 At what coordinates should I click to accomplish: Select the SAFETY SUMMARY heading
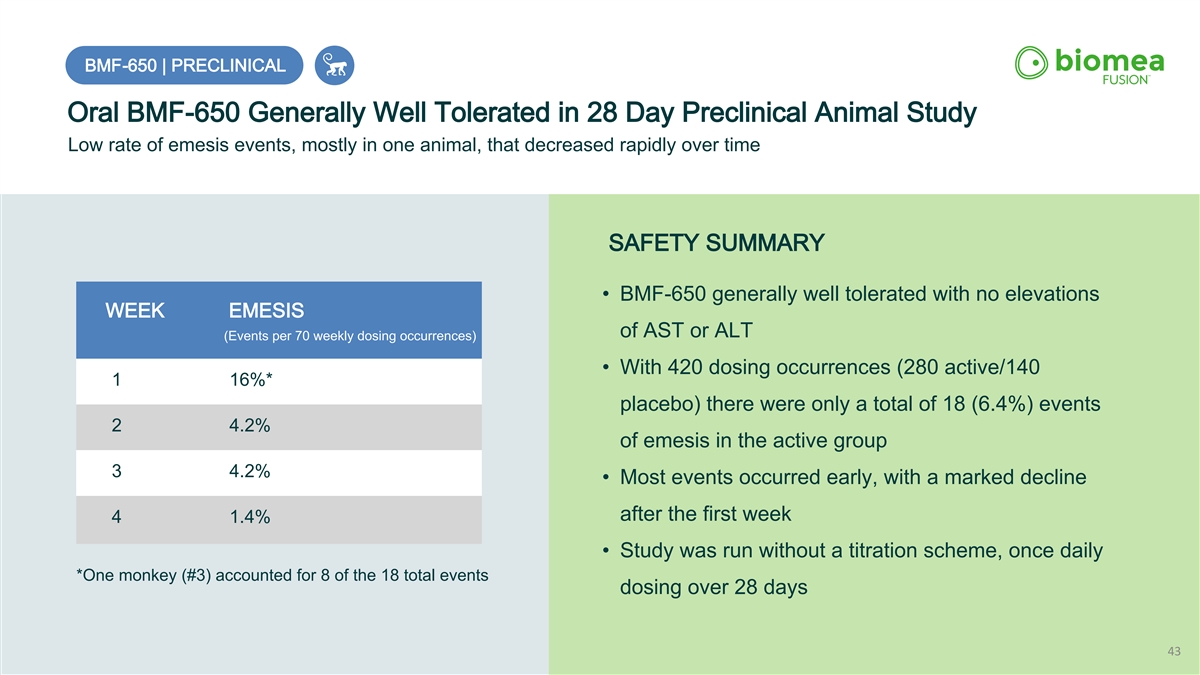point(716,243)
